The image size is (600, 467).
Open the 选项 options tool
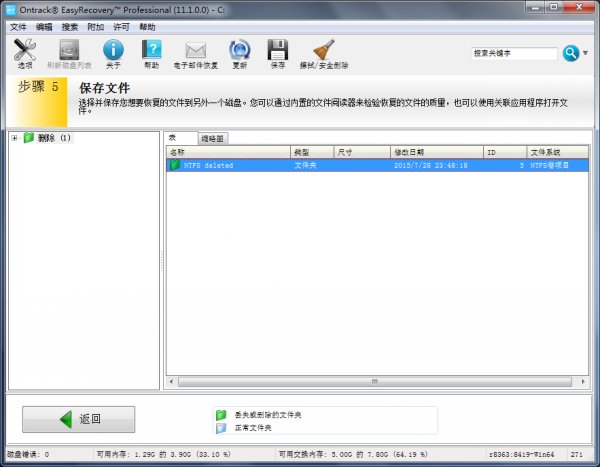coord(25,54)
